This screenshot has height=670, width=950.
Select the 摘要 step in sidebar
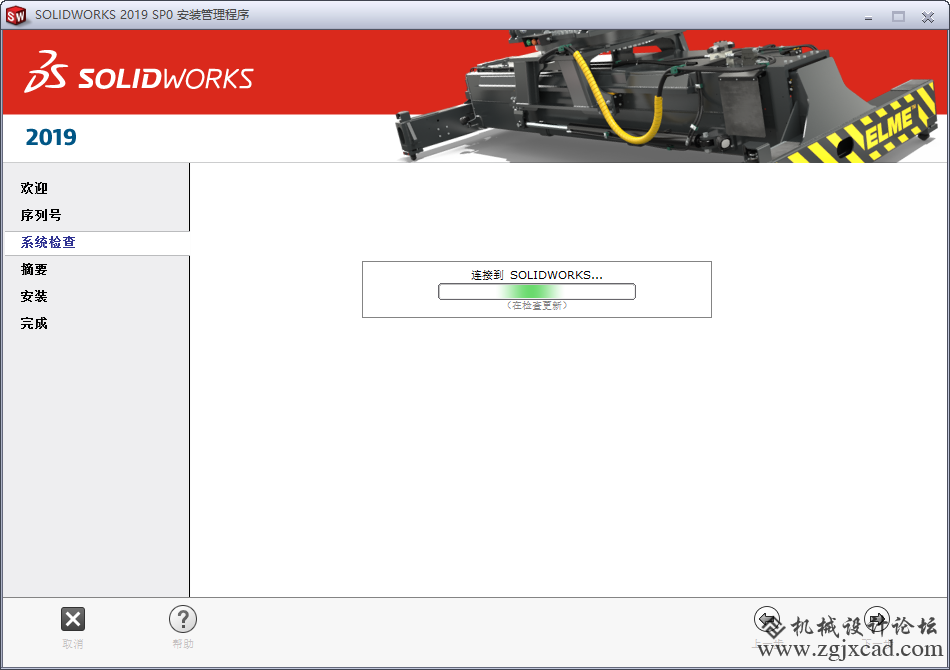click(34, 269)
